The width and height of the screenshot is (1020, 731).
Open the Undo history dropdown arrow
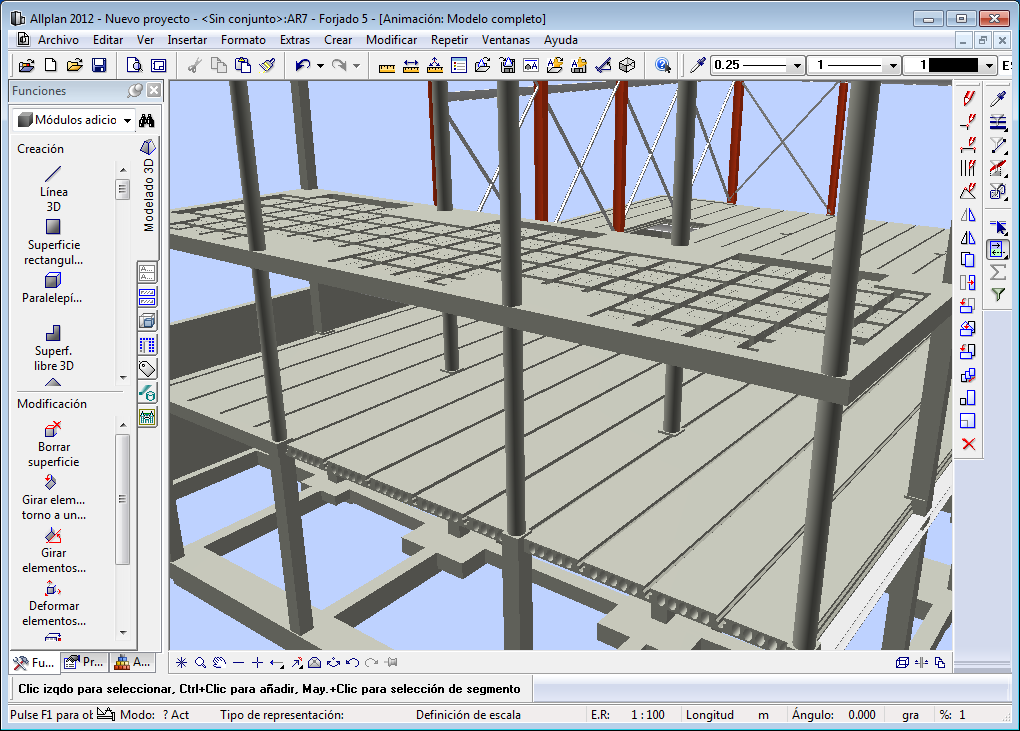click(x=320, y=66)
